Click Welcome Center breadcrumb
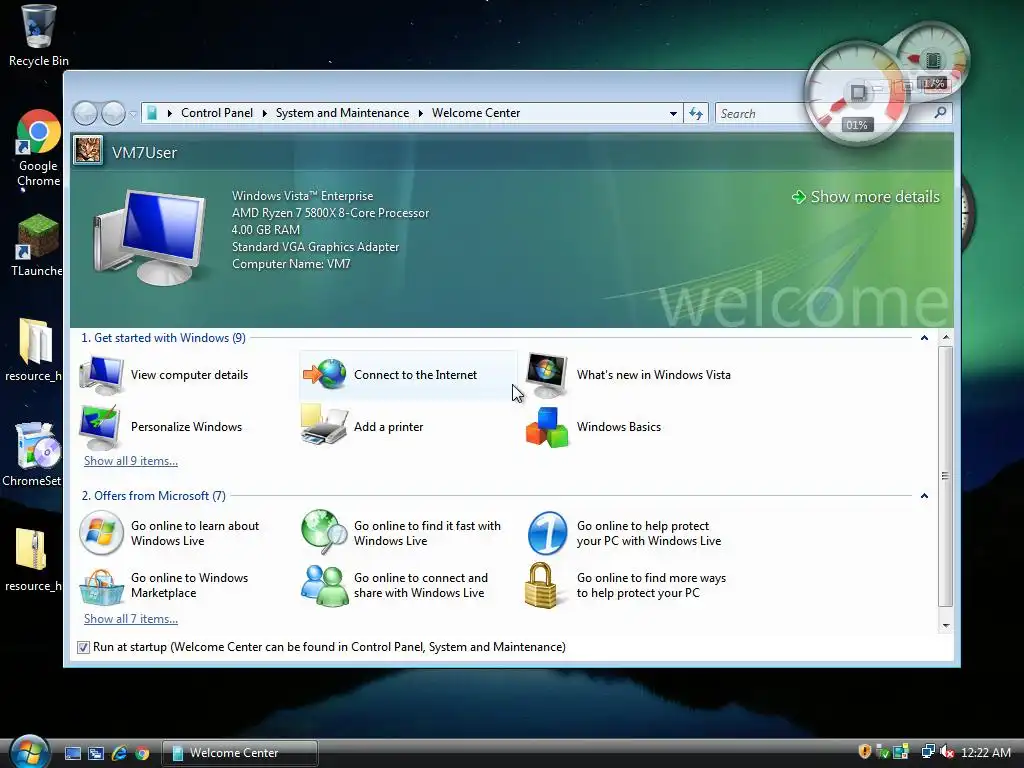Screen dimensions: 1024x768 pyautogui.click(x=476, y=113)
